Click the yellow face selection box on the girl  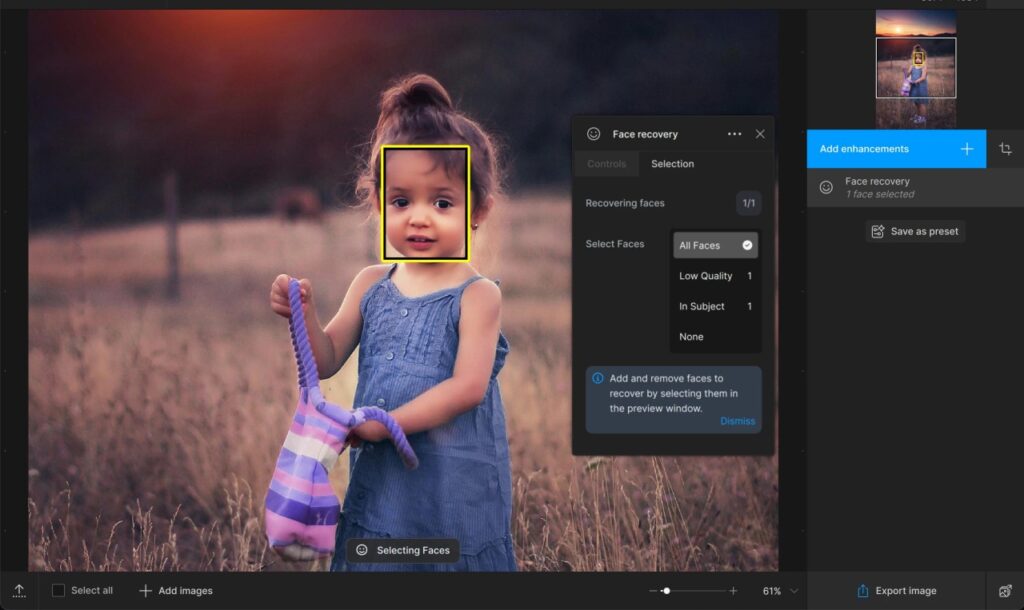point(426,204)
